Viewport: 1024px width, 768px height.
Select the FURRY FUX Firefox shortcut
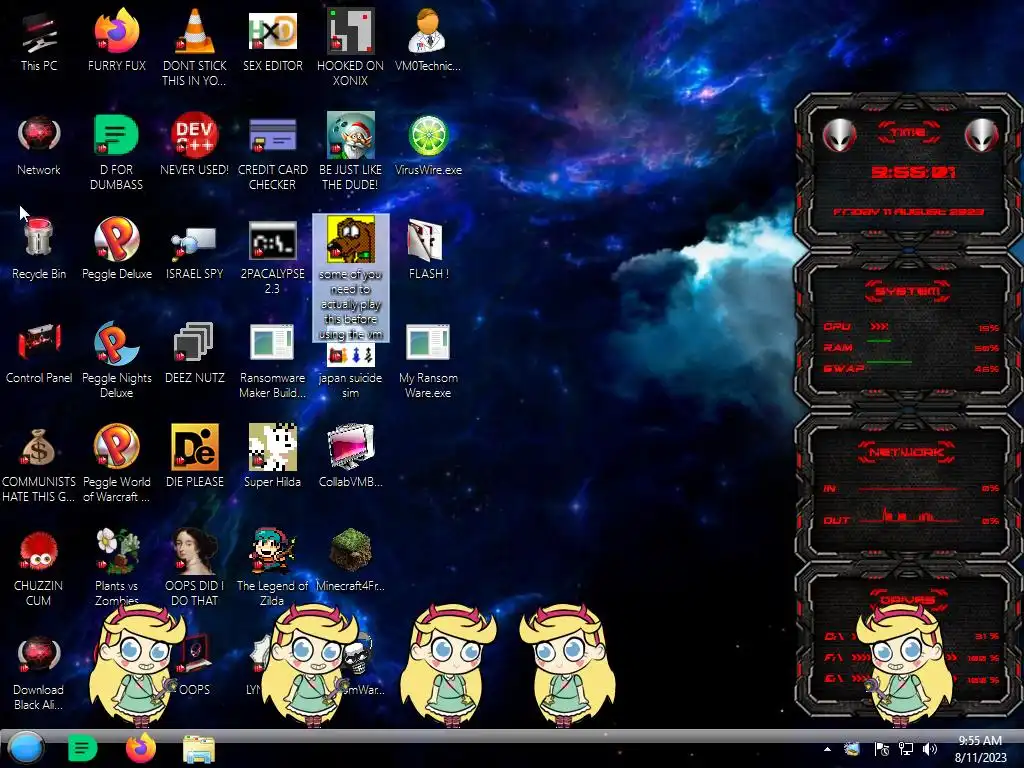(116, 41)
